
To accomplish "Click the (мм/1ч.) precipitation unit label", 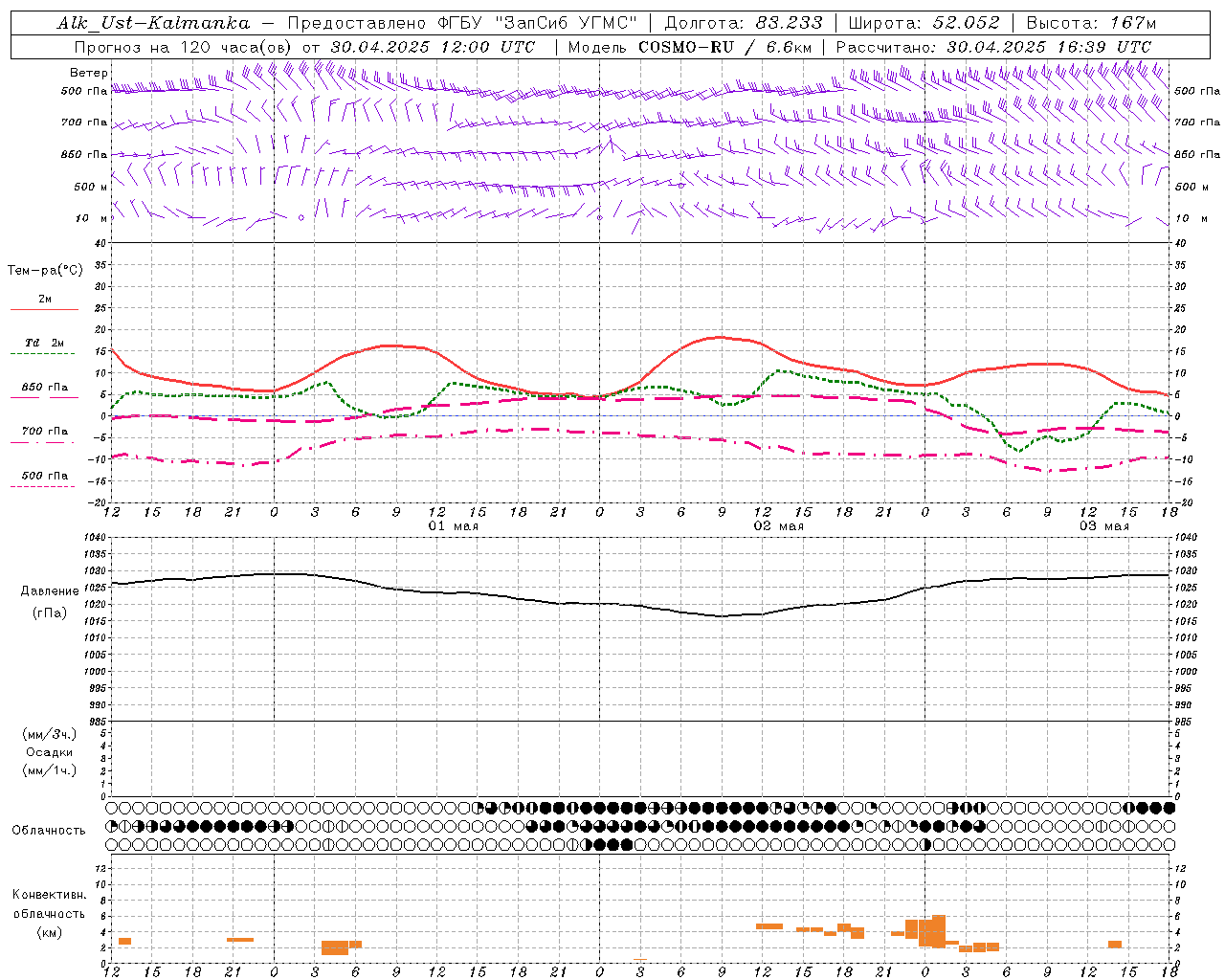I will coord(50,770).
